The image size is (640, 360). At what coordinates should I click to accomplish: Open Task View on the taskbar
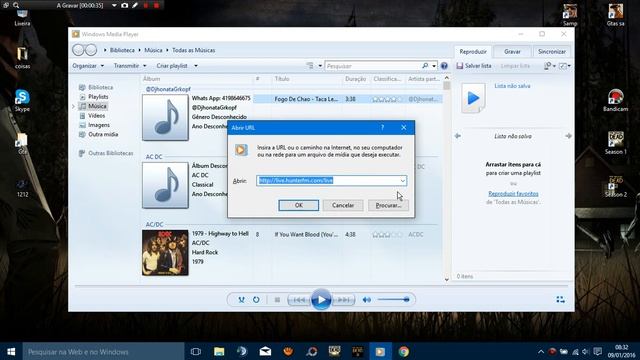tap(196, 351)
